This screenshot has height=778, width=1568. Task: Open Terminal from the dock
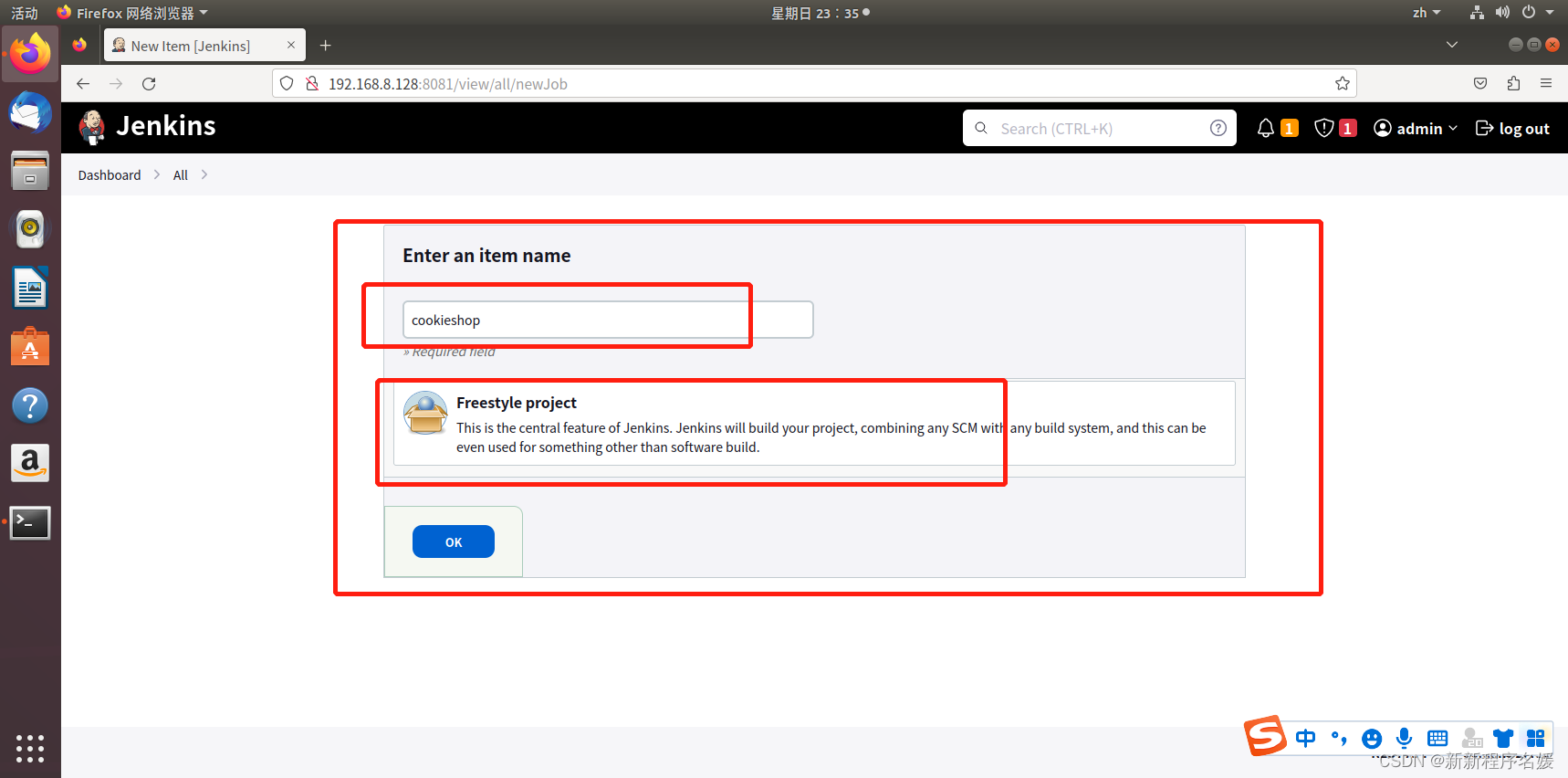[30, 522]
